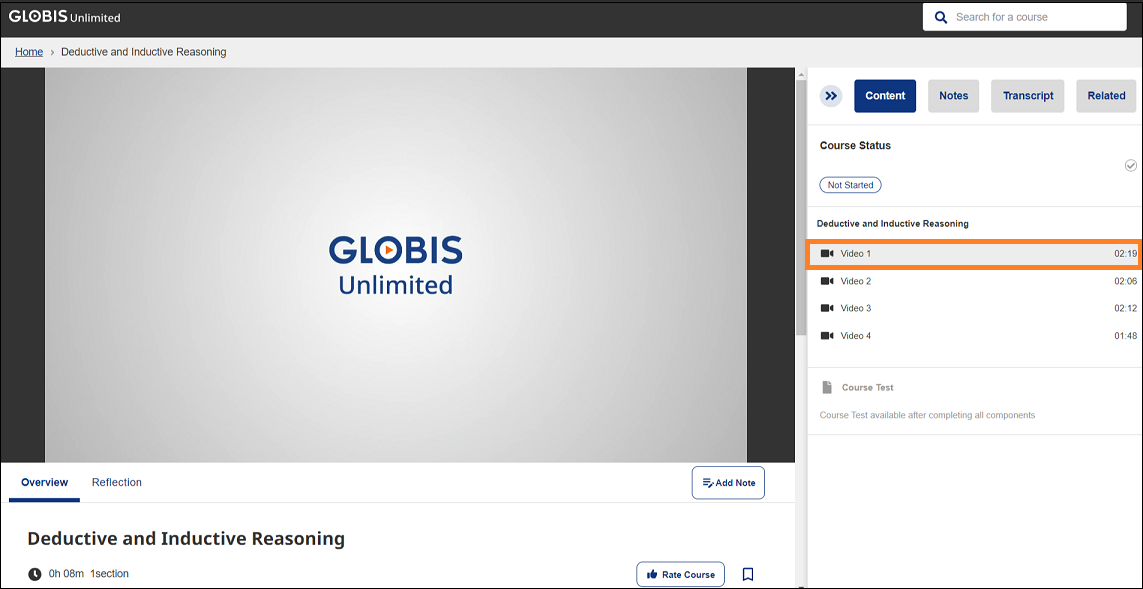The image size is (1143, 589).
Task: Click the clock icon near course duration
Action: pos(34,574)
